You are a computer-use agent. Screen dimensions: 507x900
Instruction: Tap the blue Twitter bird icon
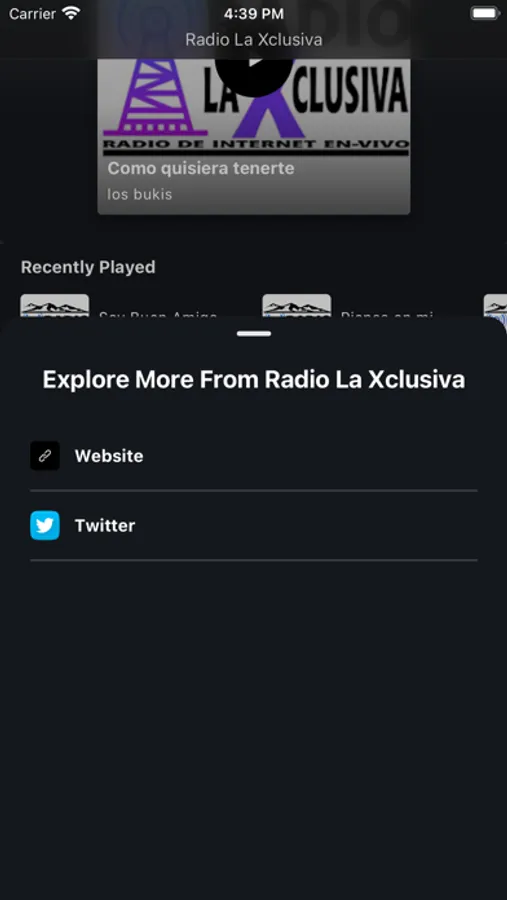tap(45, 525)
